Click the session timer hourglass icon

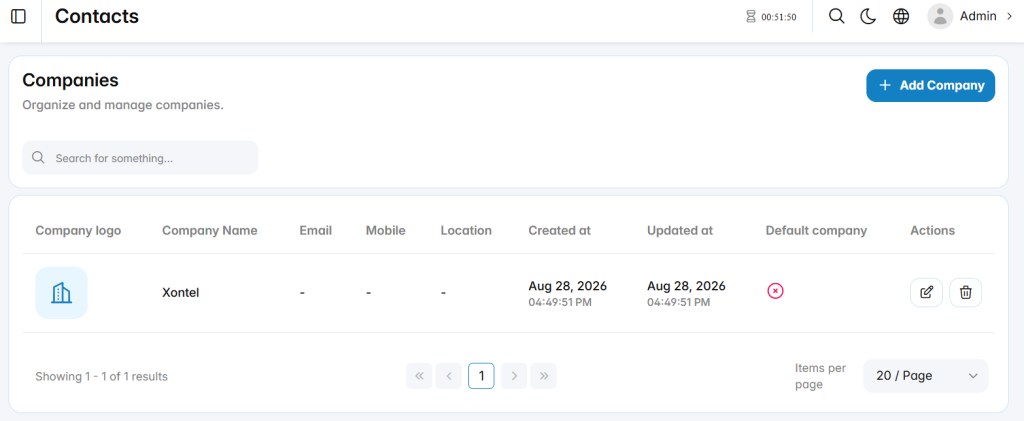click(750, 17)
